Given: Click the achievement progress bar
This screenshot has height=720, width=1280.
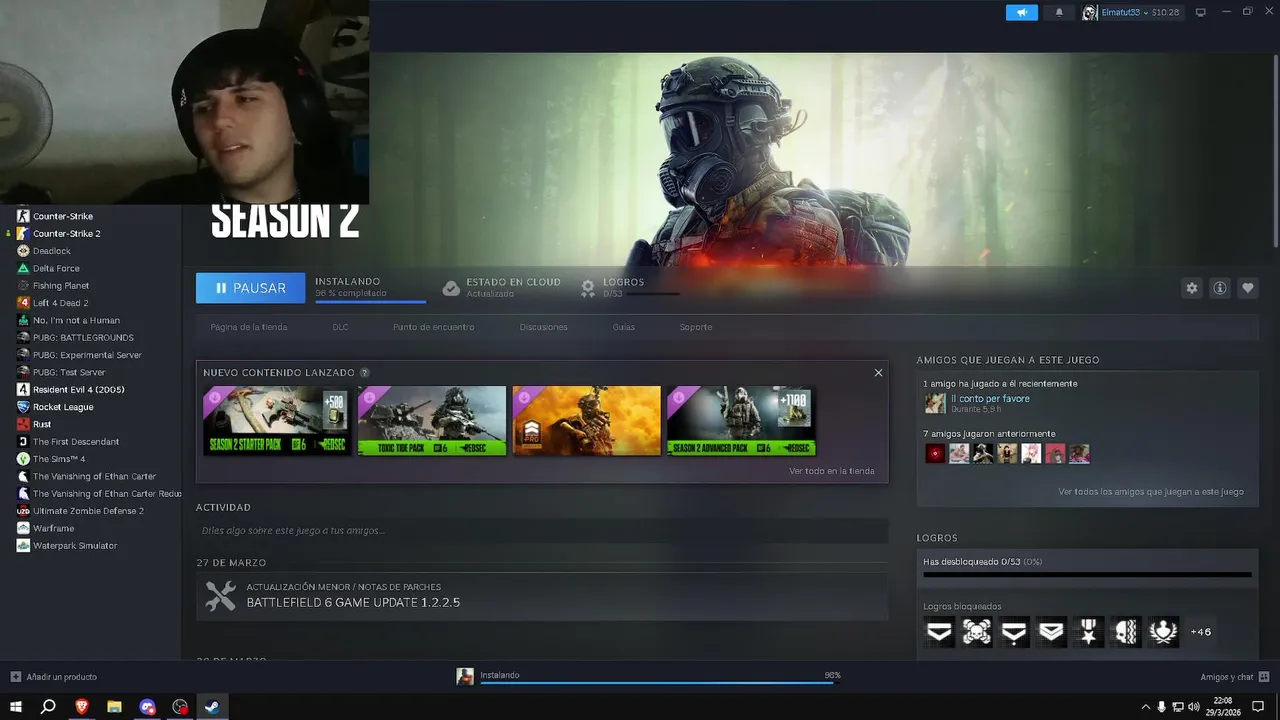Looking at the screenshot, I should 1087,575.
